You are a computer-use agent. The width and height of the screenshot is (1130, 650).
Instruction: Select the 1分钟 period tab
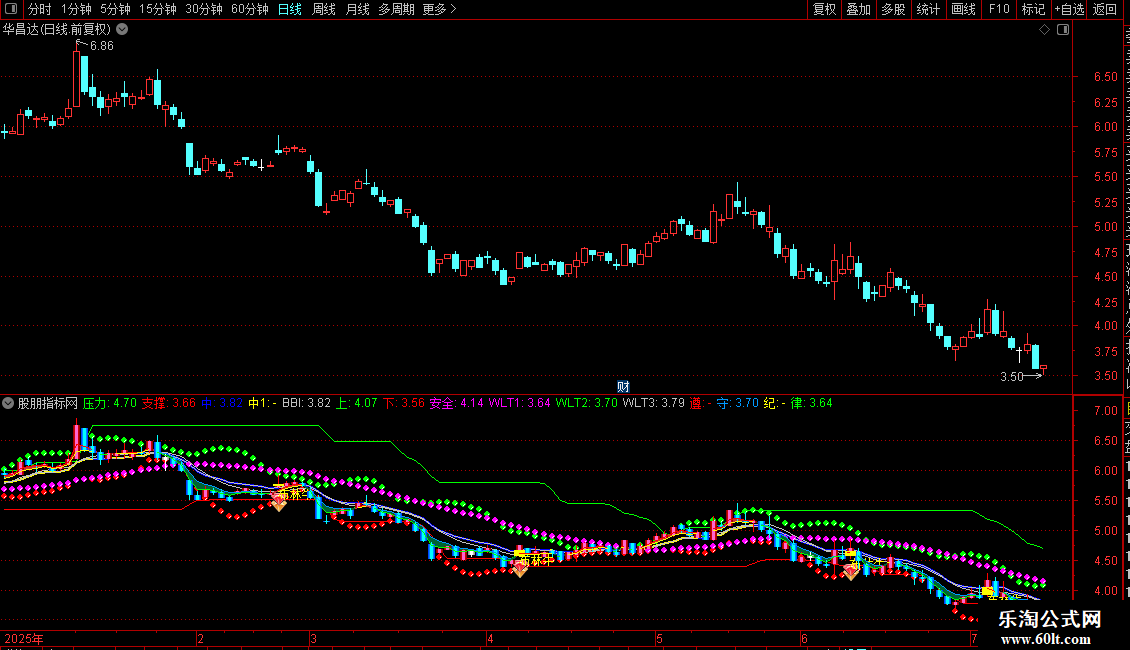[x=76, y=9]
